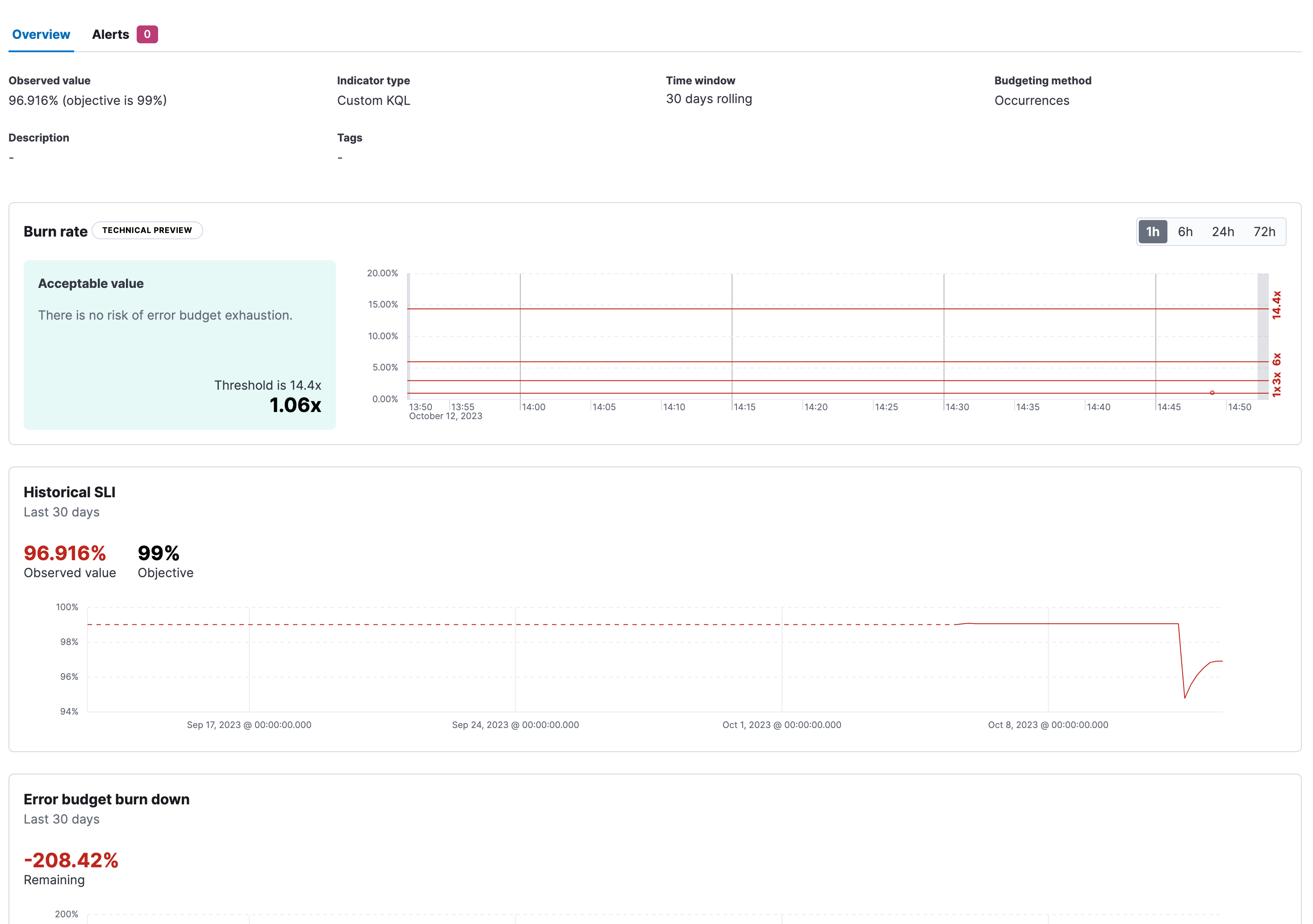
Task: Select the 72h burn rate window
Action: (1264, 231)
